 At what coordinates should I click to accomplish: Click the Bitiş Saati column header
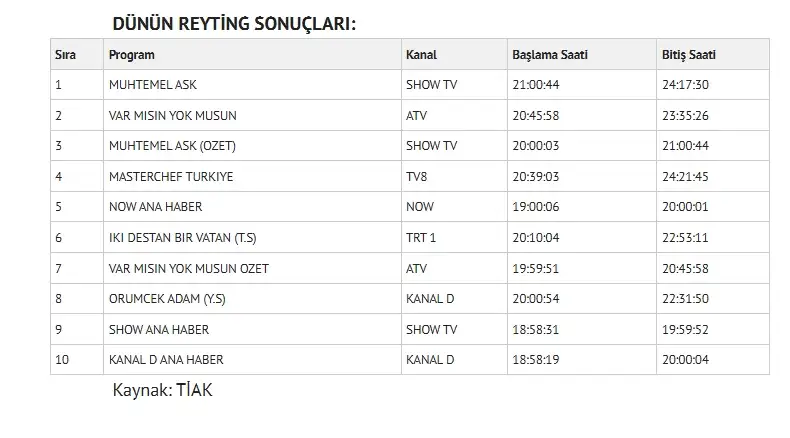(x=712, y=54)
